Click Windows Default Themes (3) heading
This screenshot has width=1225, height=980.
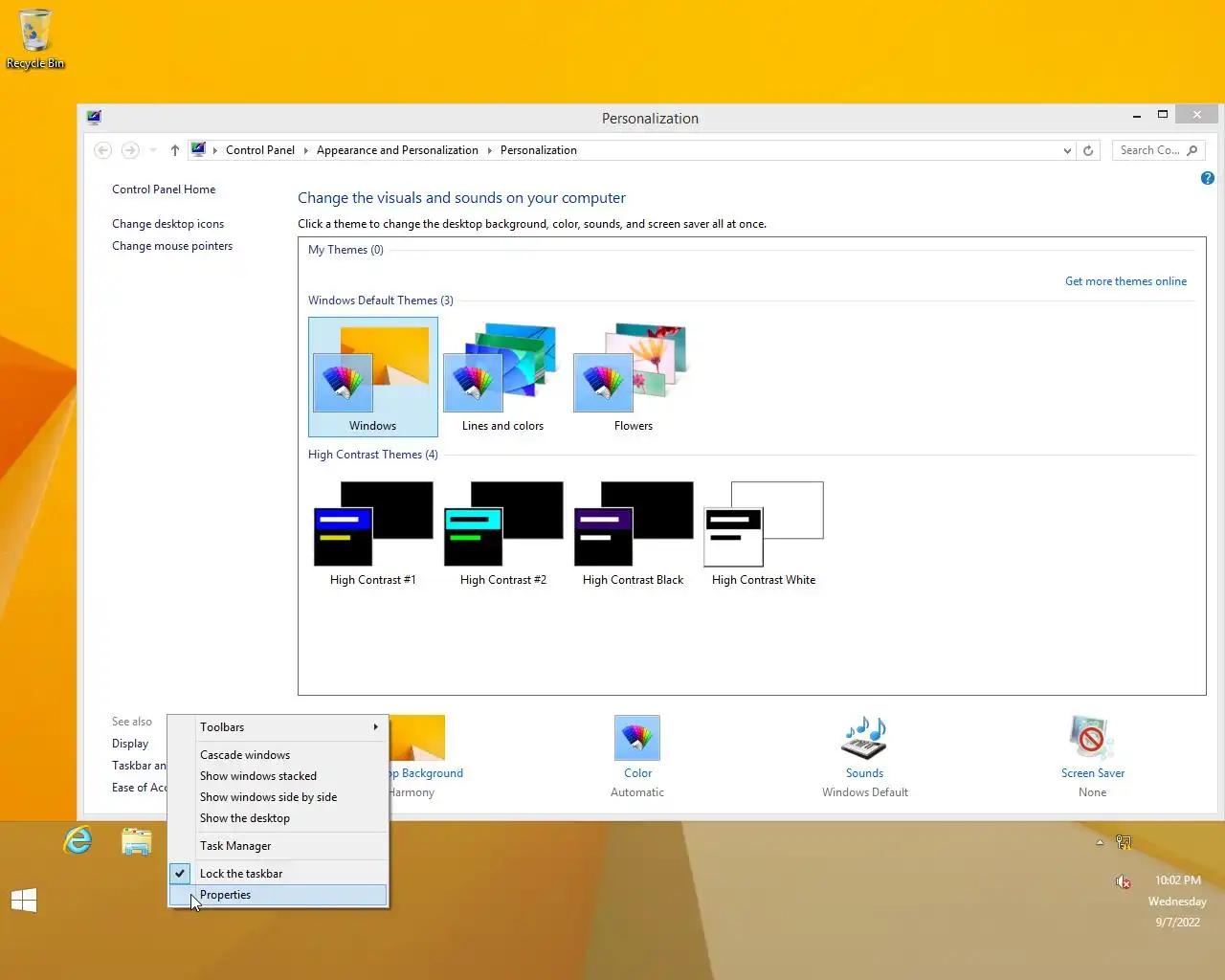(381, 301)
